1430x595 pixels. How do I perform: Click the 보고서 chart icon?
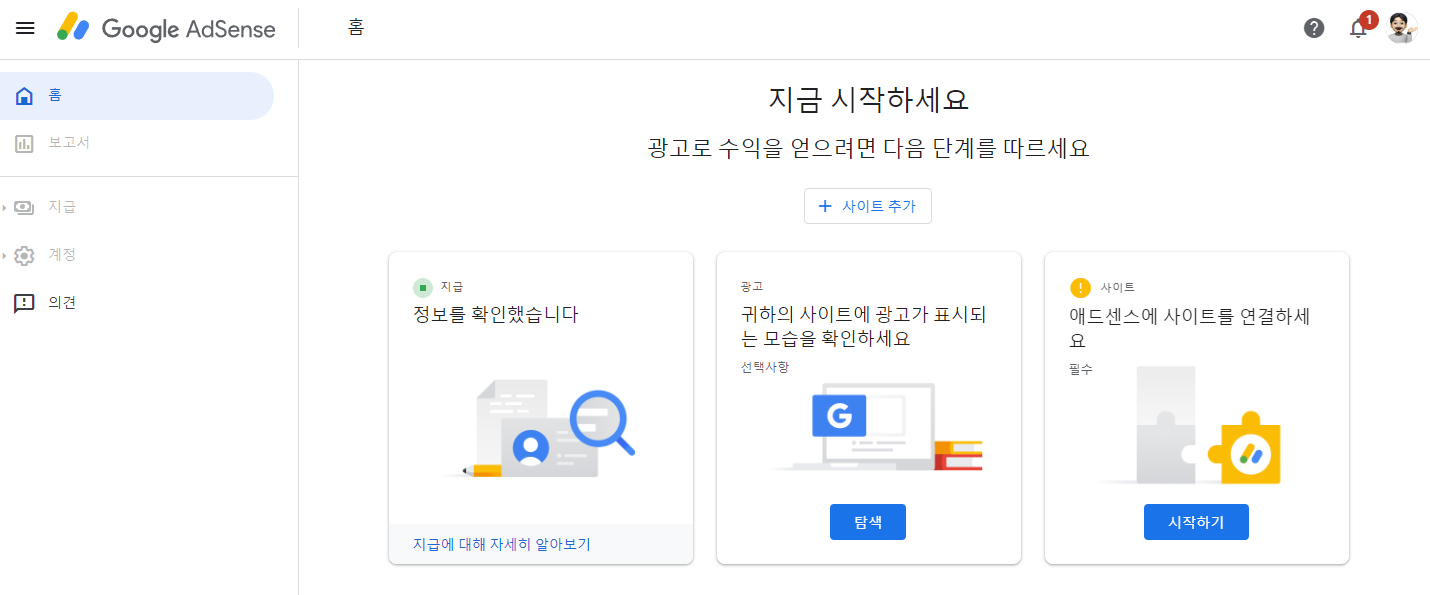click(24, 143)
